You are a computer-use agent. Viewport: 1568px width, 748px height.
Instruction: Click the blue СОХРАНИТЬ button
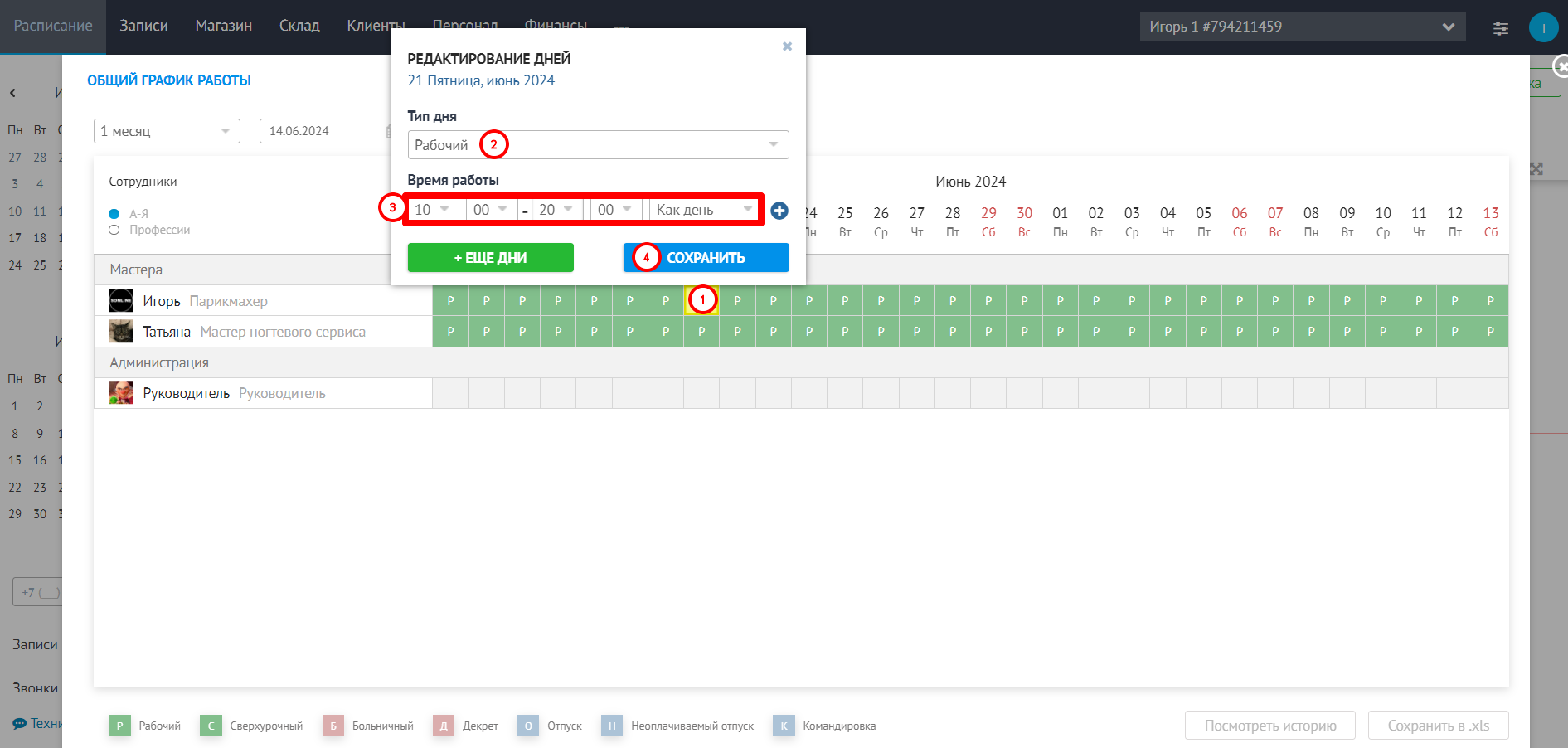click(706, 258)
